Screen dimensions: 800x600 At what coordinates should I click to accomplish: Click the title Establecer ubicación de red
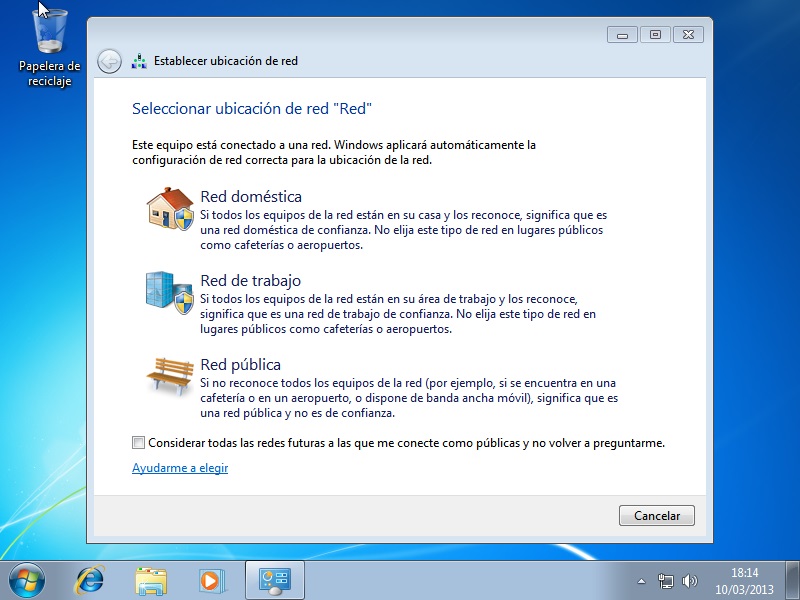pos(226,61)
